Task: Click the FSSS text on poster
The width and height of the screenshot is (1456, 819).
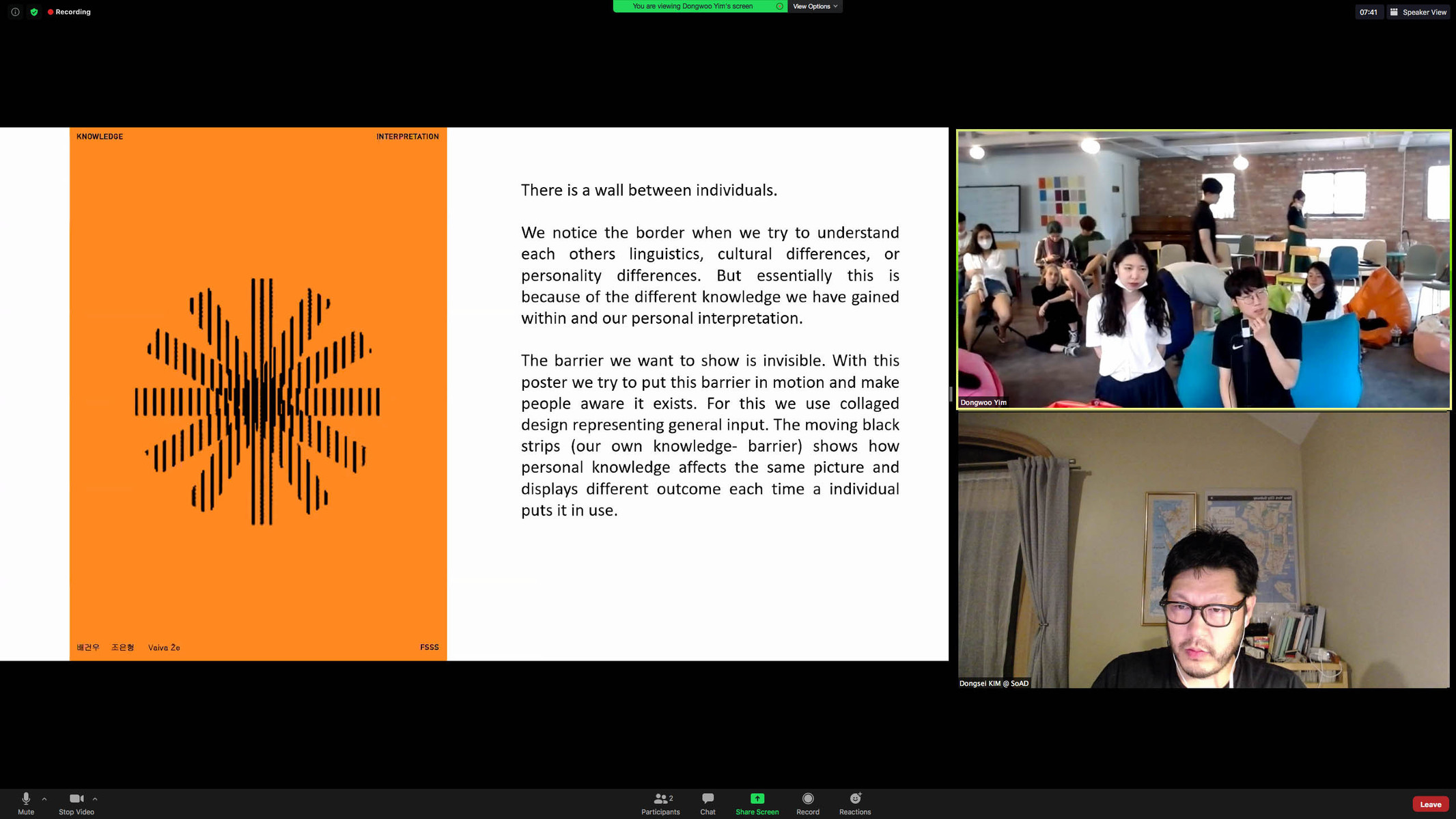Action: click(430, 647)
